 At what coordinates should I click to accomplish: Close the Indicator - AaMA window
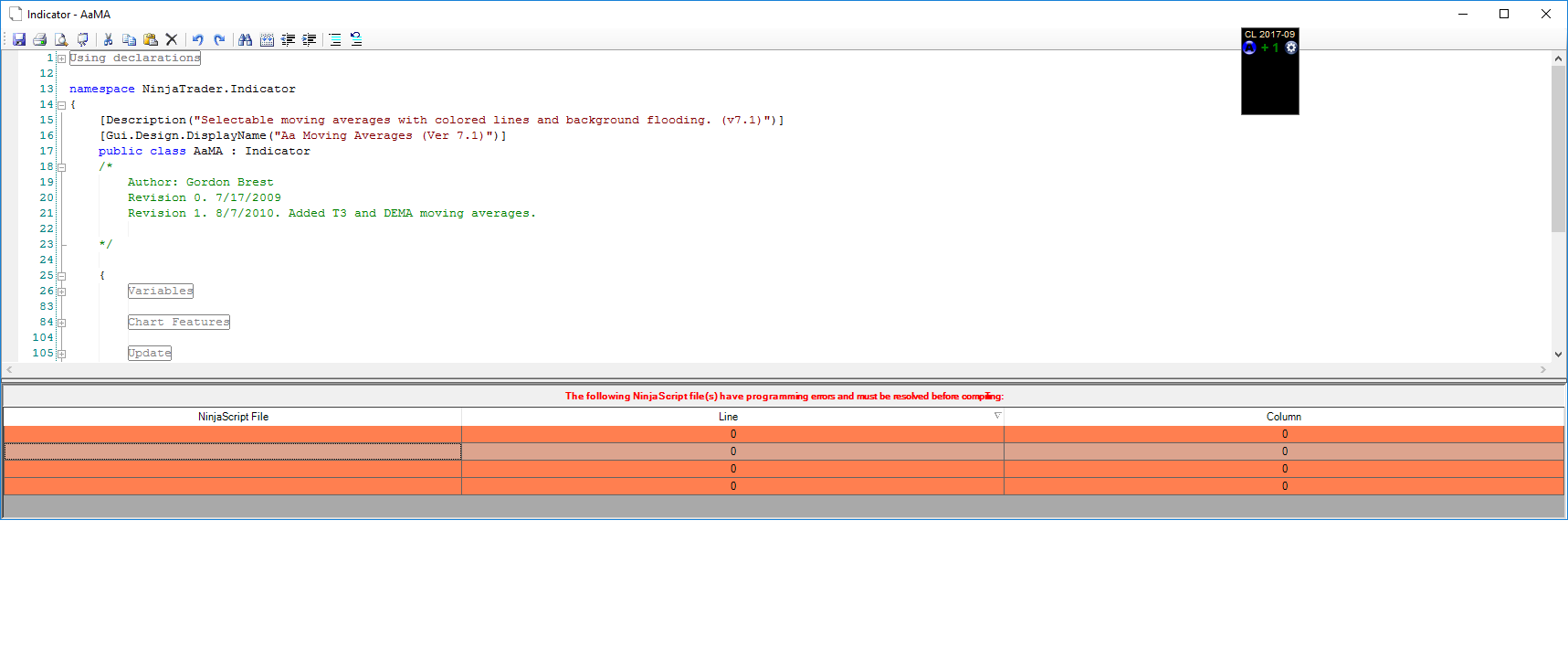point(1546,14)
